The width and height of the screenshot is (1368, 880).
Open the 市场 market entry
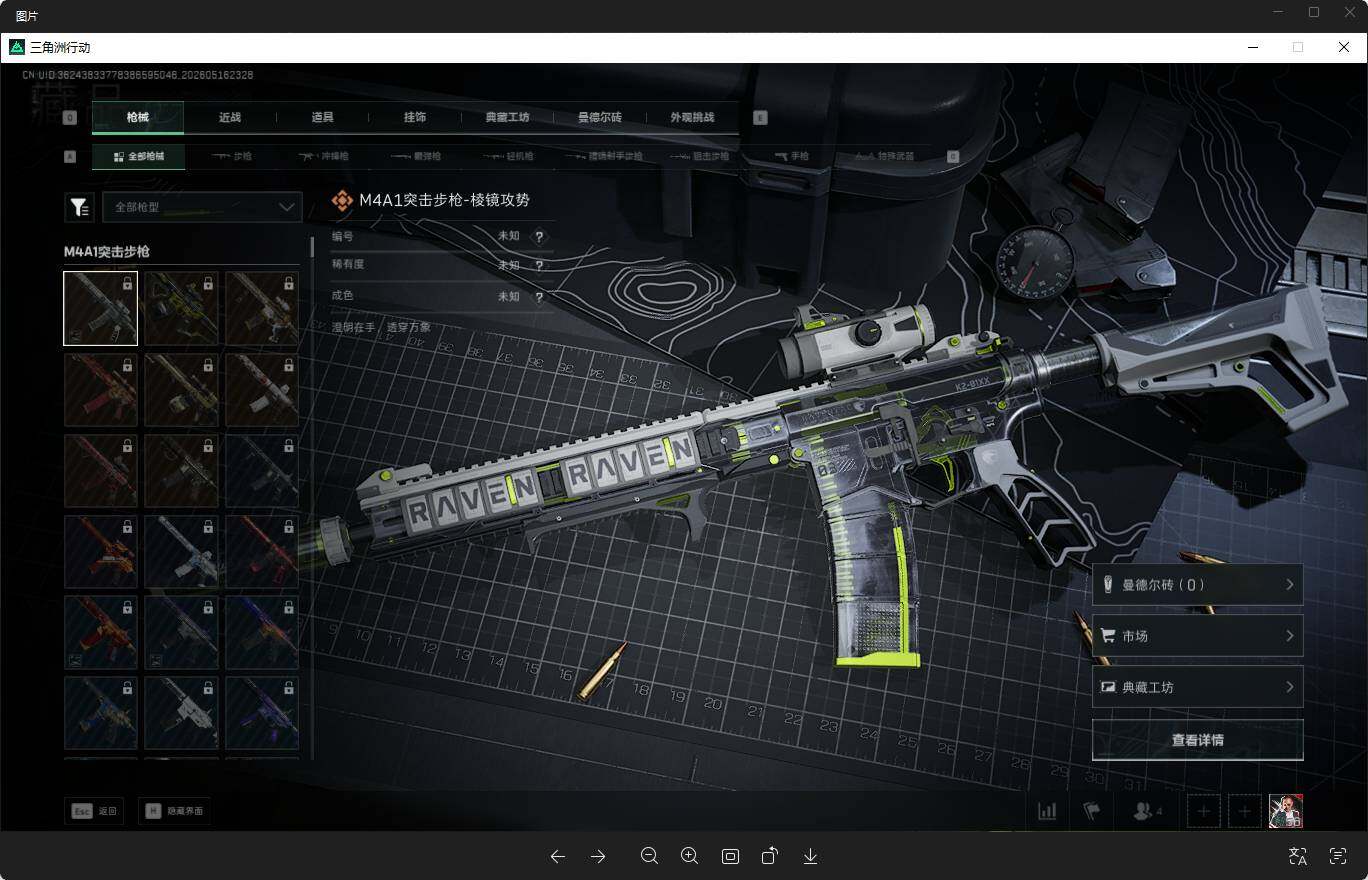point(1197,636)
